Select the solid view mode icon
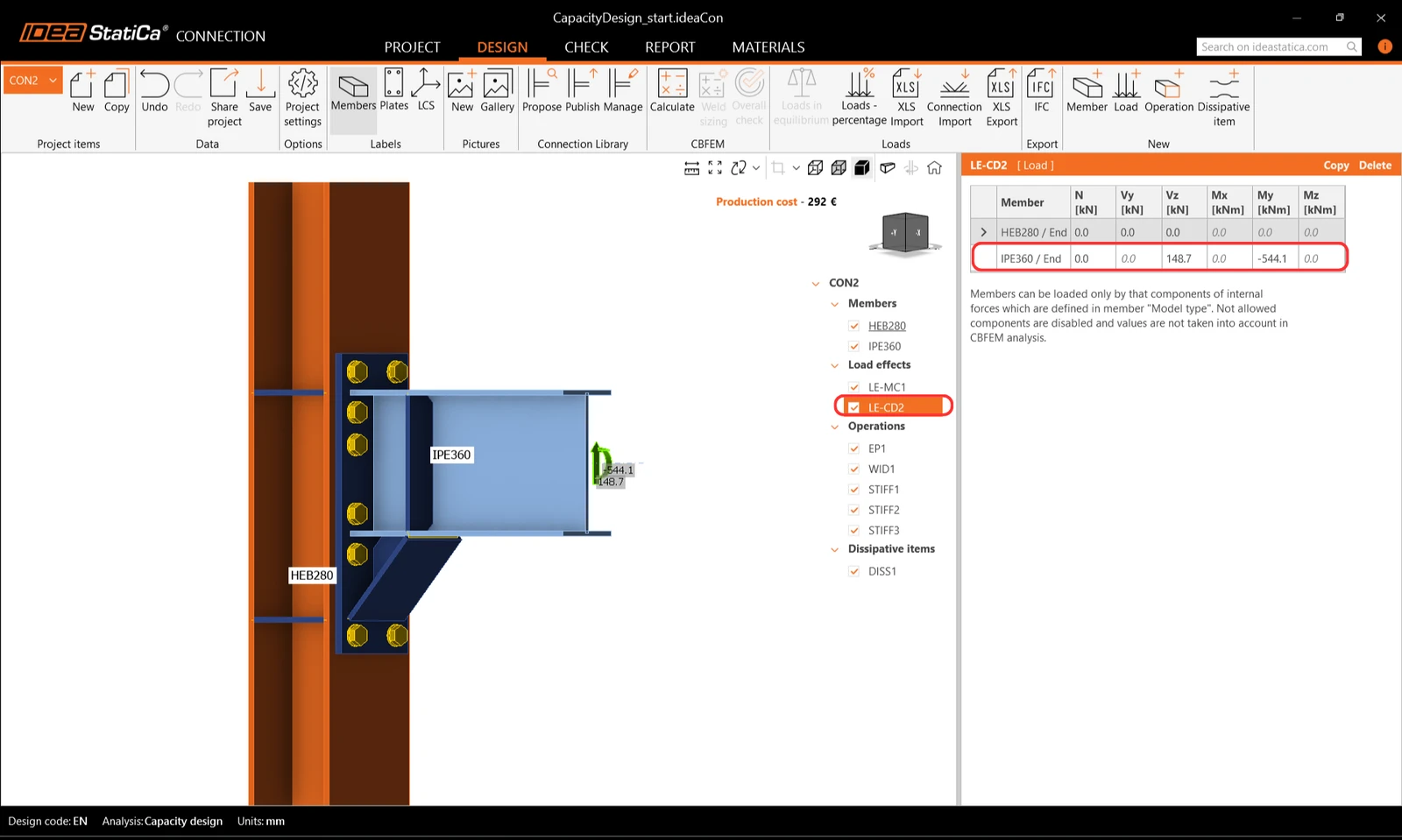This screenshot has width=1402, height=840. pos(862,168)
